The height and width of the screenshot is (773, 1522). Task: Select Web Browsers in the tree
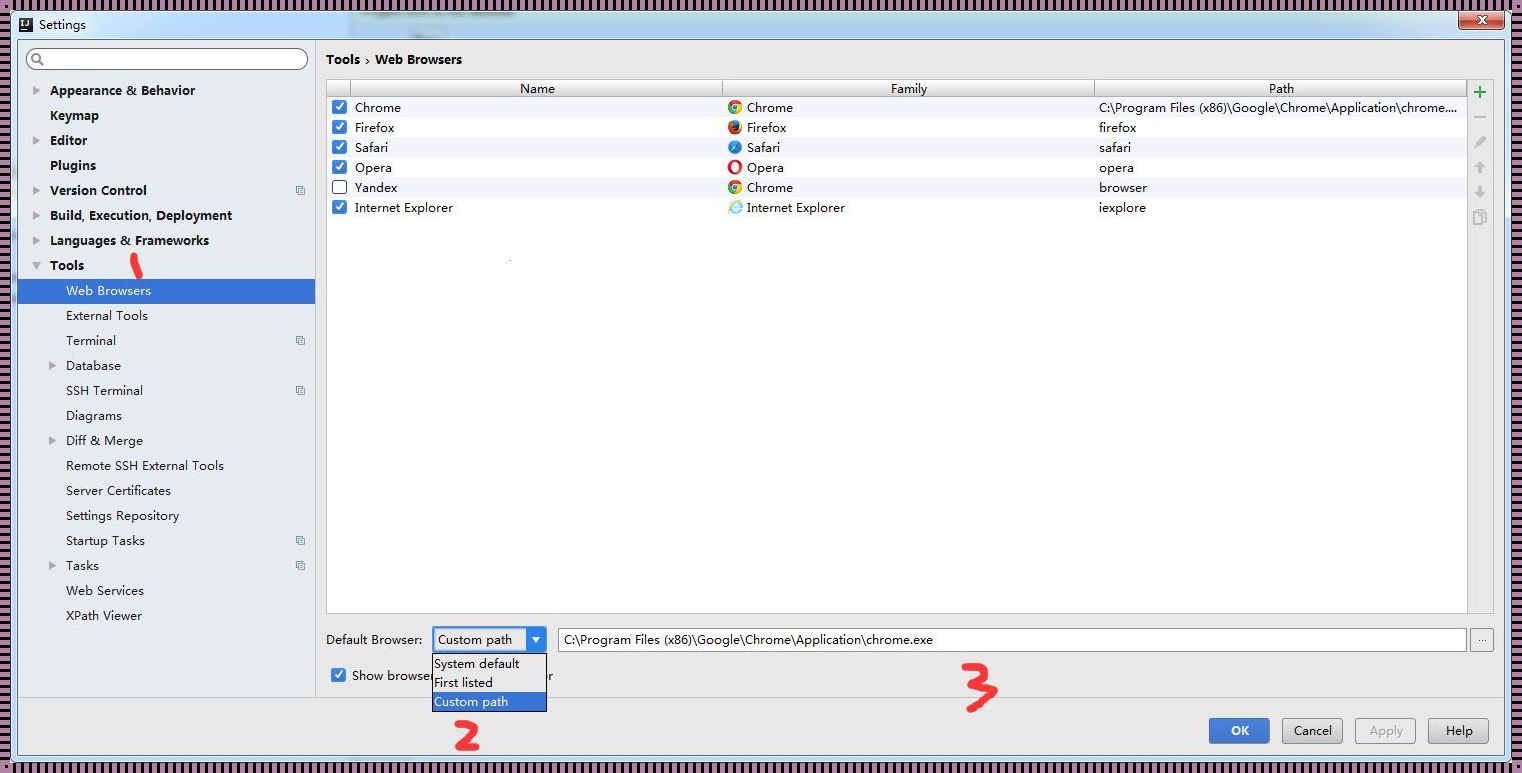166,290
